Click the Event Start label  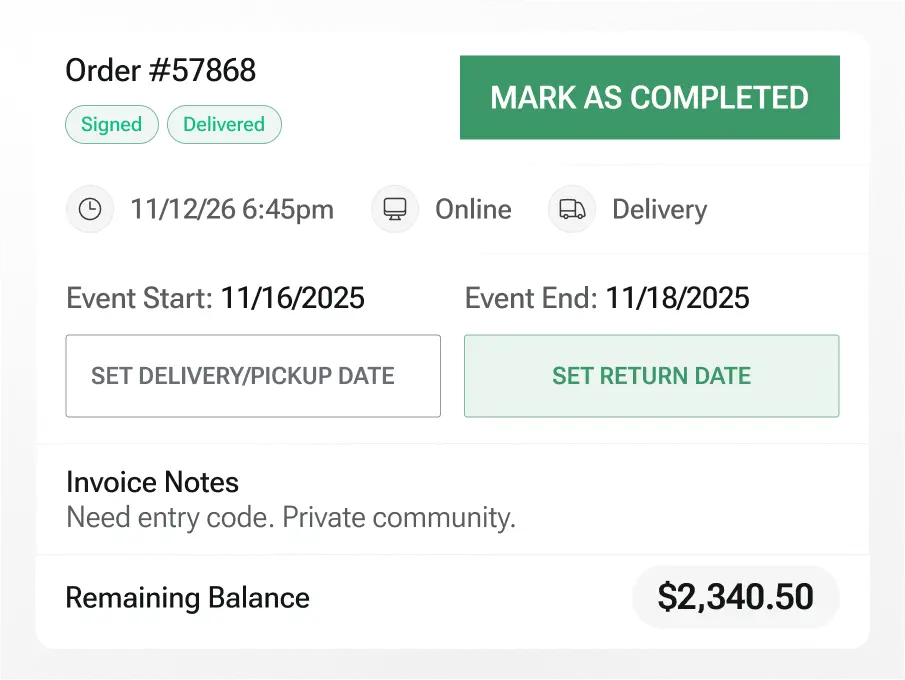coord(139,298)
